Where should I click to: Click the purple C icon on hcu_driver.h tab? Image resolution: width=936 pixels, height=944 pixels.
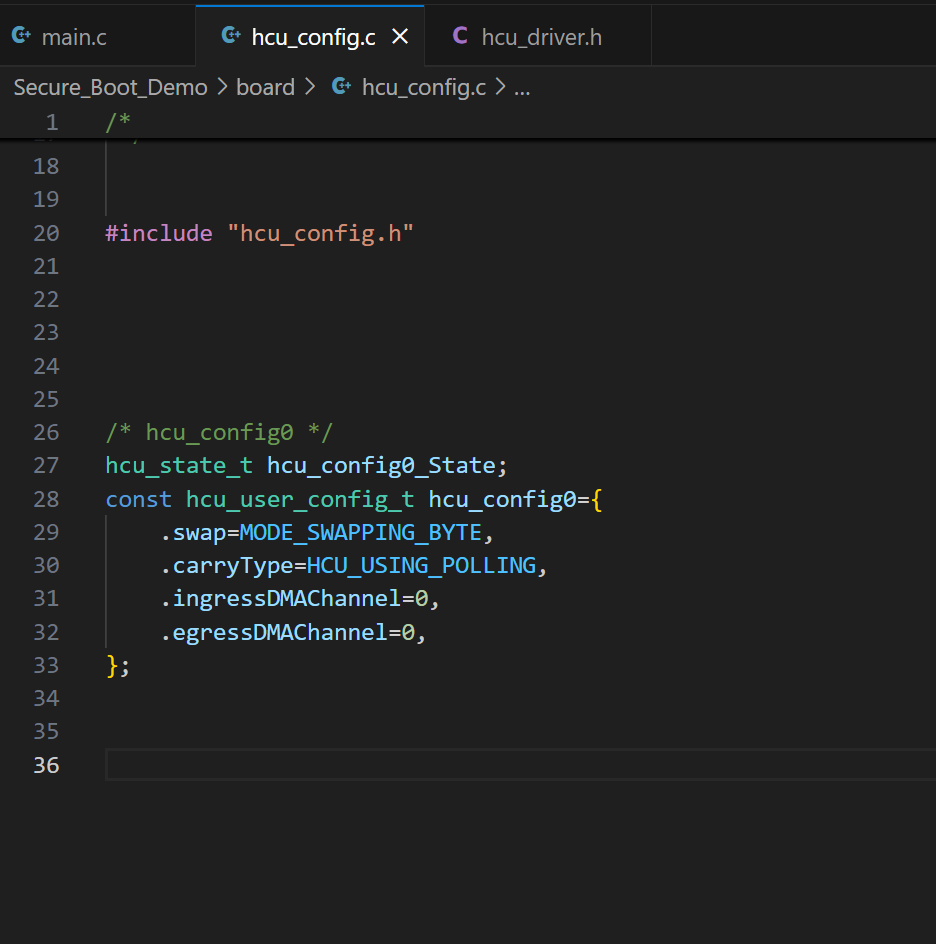[460, 36]
